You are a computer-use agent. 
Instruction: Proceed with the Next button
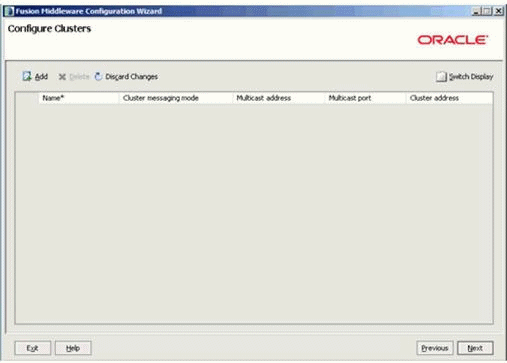[475, 348]
